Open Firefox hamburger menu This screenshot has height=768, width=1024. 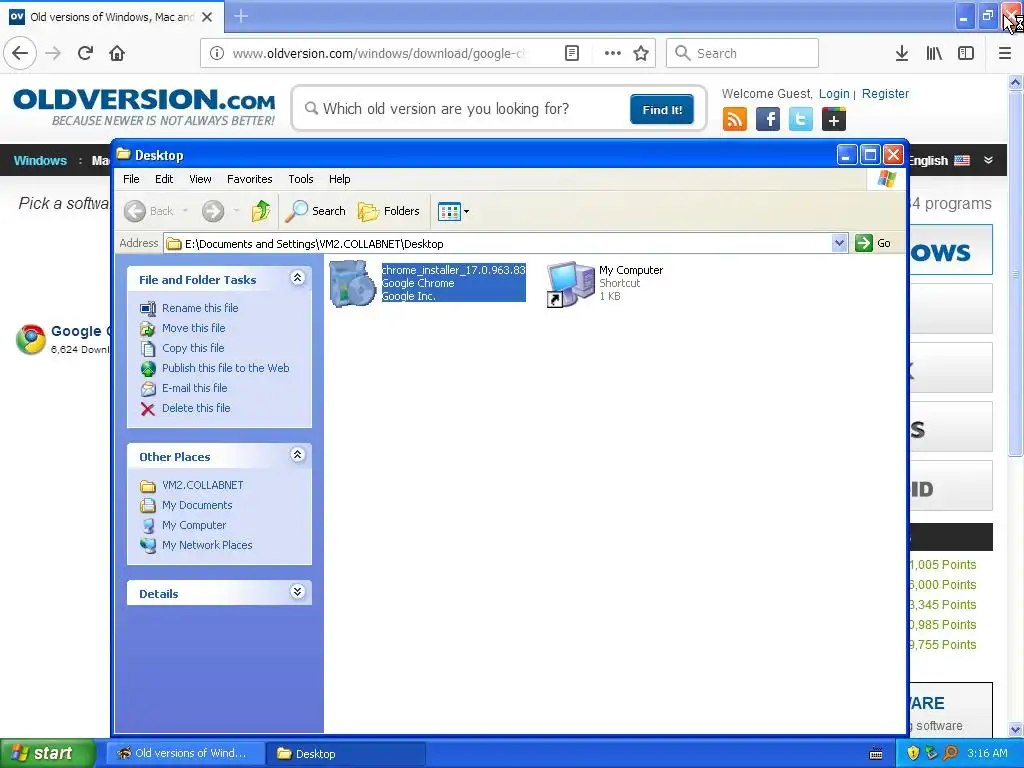(x=1005, y=53)
